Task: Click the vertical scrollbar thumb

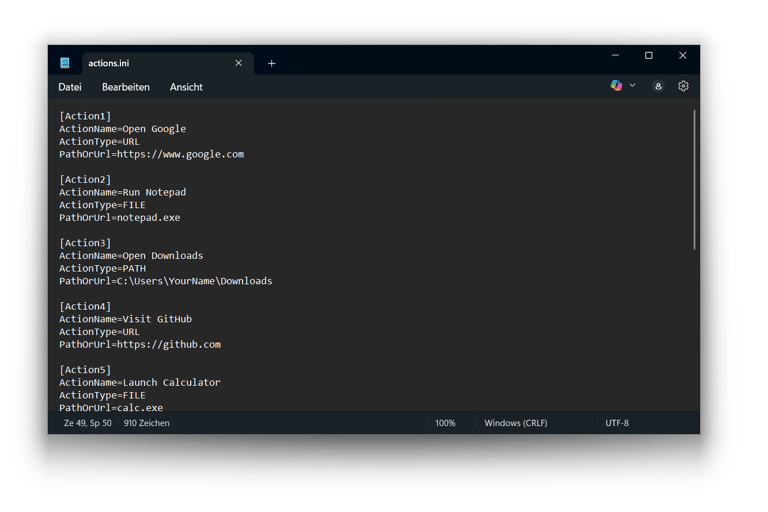Action: click(x=694, y=180)
